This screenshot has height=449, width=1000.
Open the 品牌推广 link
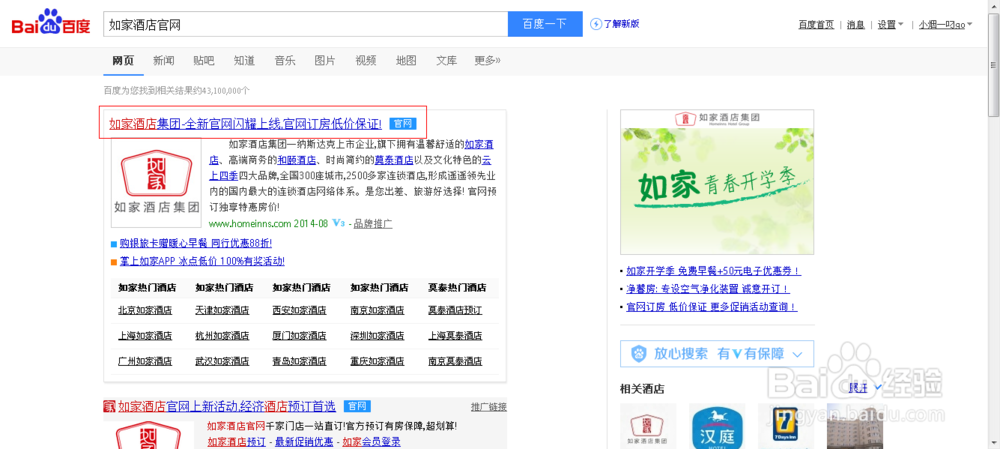point(373,224)
